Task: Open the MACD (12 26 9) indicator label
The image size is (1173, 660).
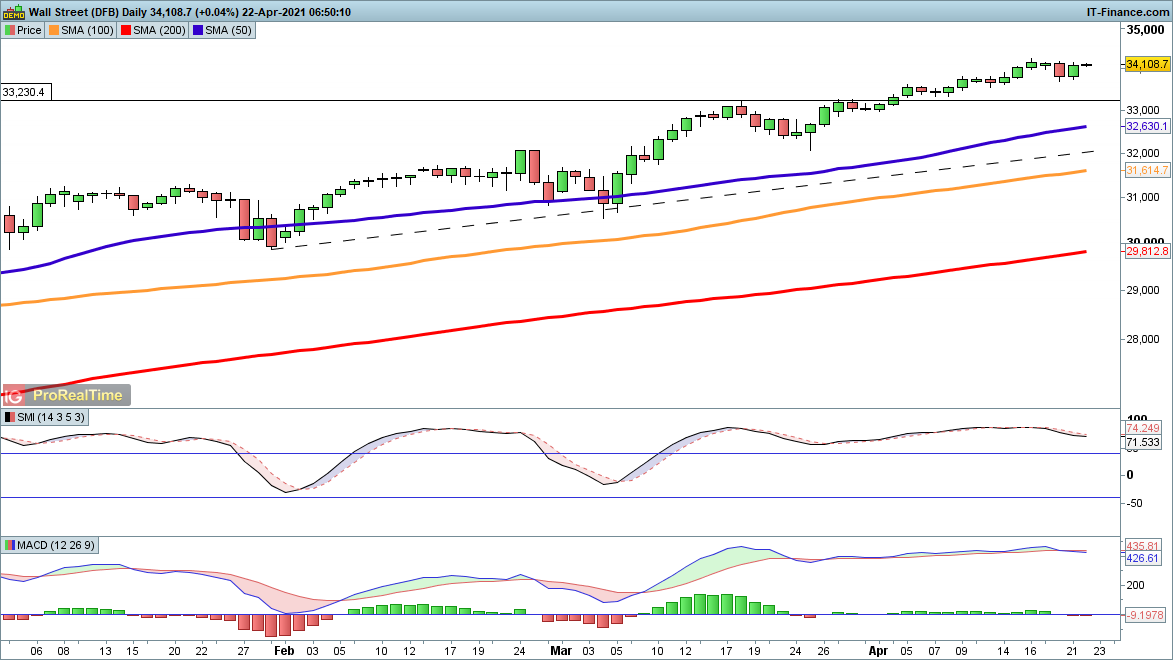Action: 52,545
